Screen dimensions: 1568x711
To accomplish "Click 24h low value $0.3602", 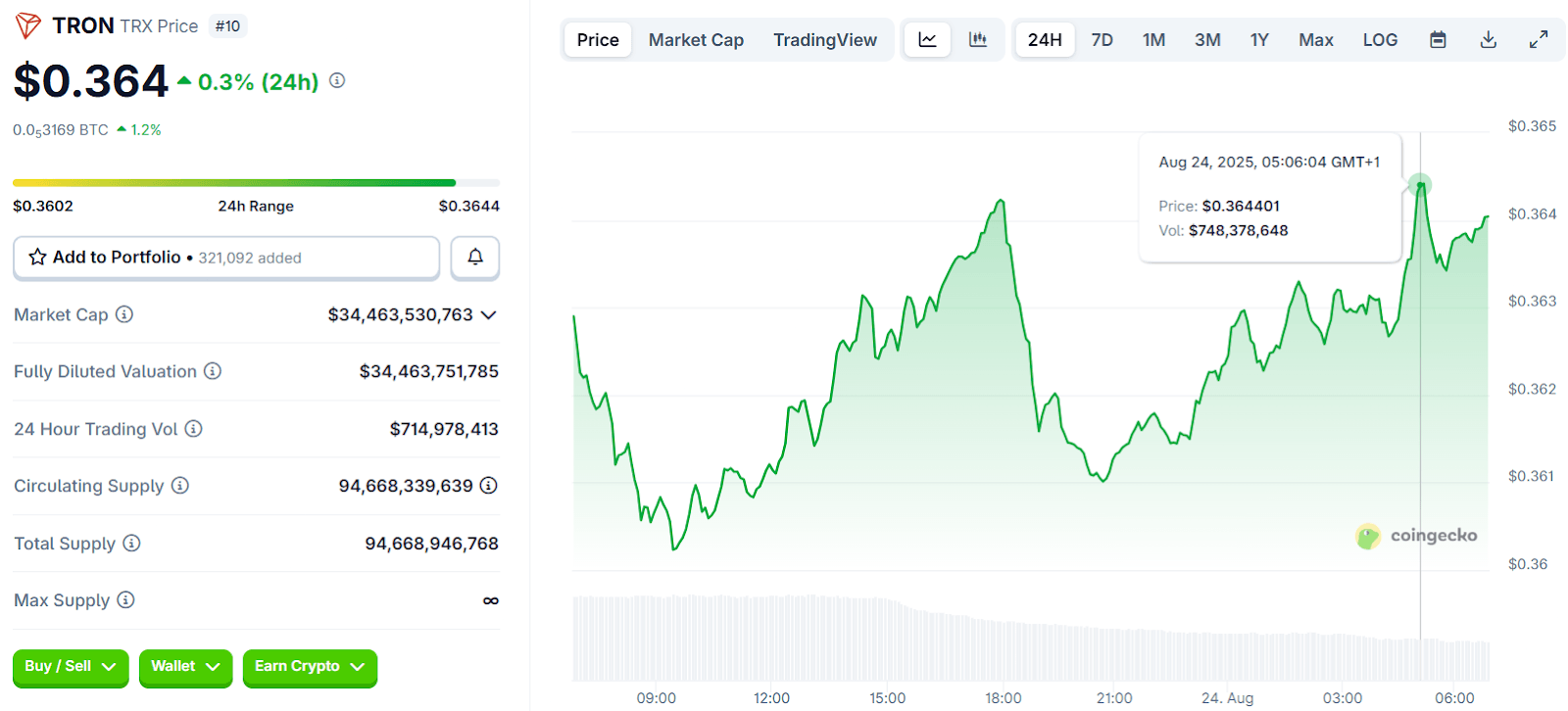I will (x=43, y=206).
